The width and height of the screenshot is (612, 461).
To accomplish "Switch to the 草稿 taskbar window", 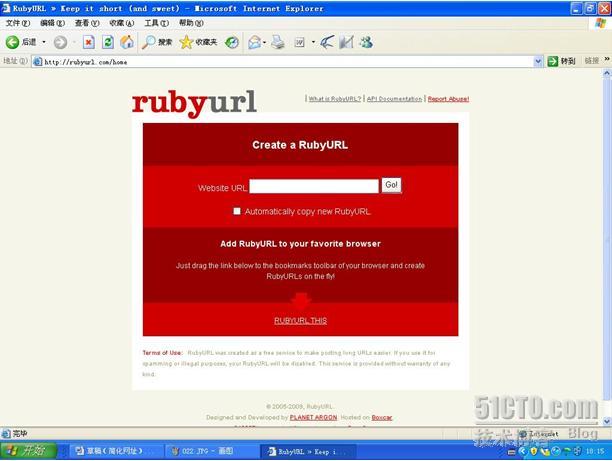I will pos(116,451).
